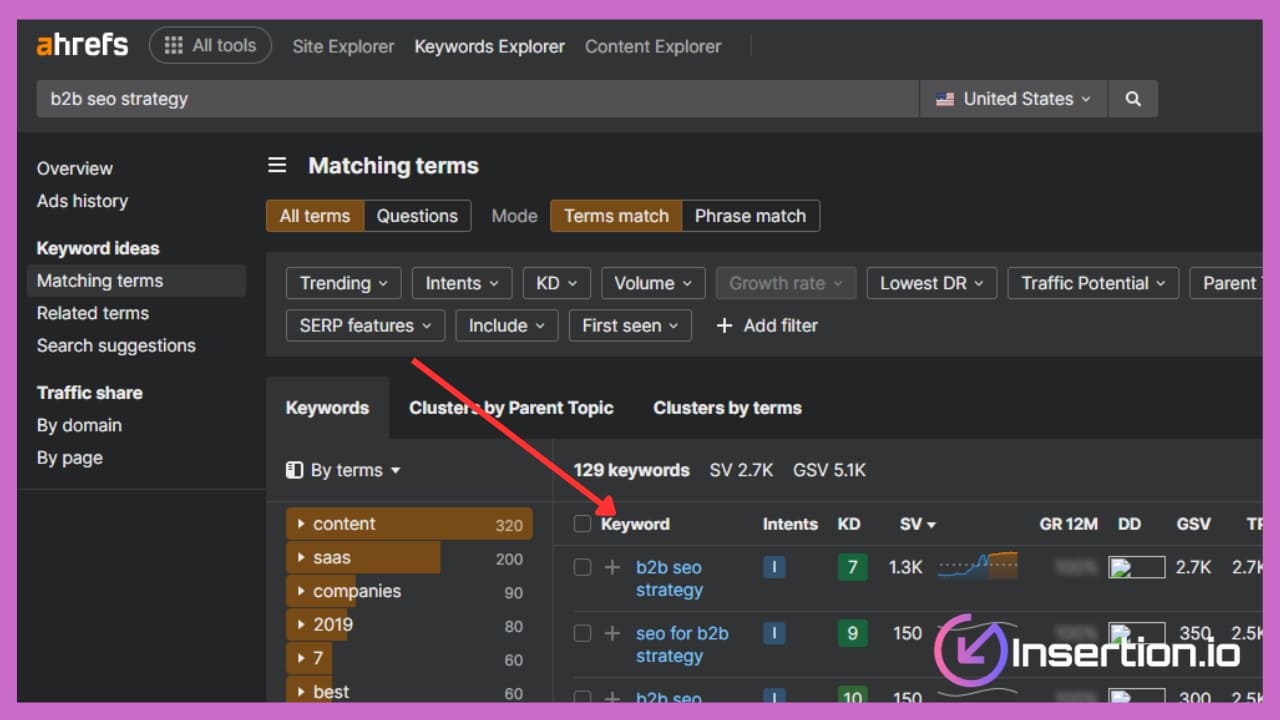Tick checkbox for seo for b2b strategy row
1280x720 pixels.
point(582,633)
